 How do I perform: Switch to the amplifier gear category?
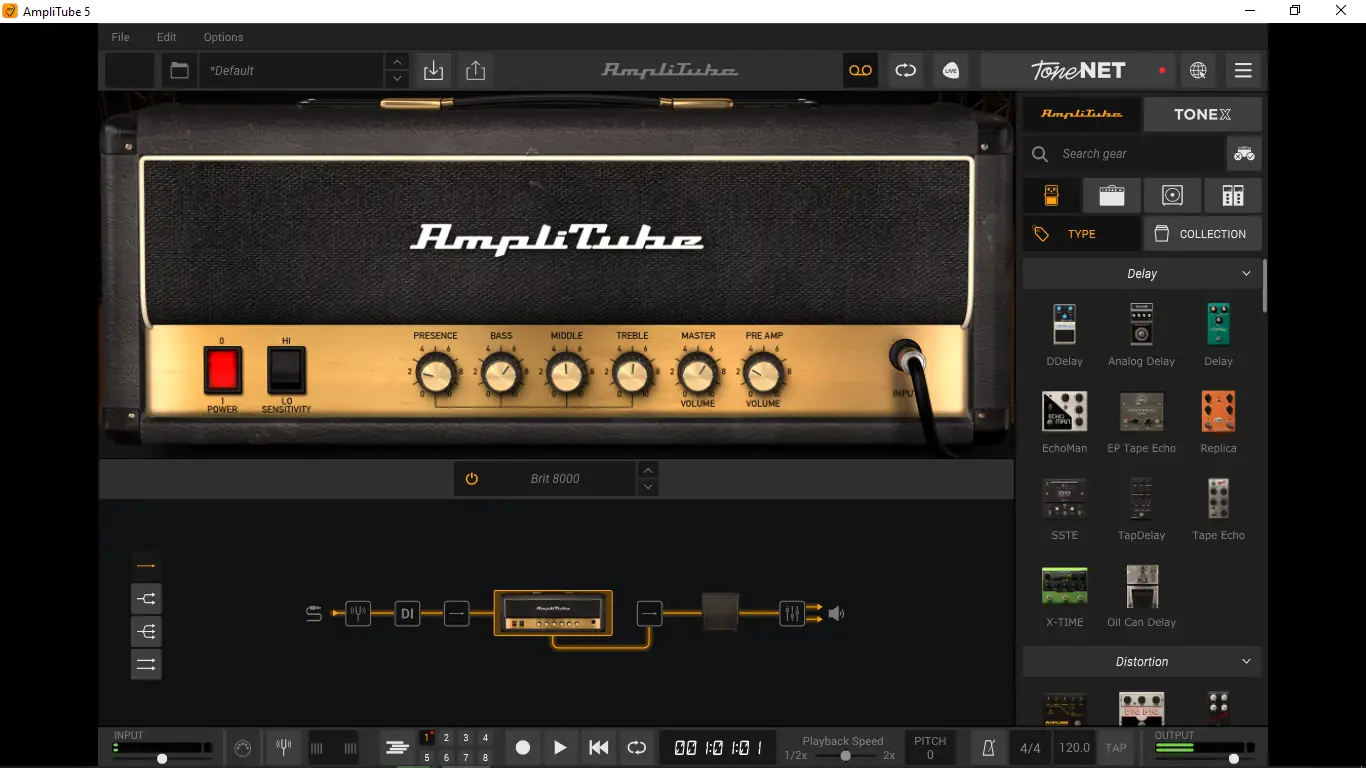point(1111,195)
